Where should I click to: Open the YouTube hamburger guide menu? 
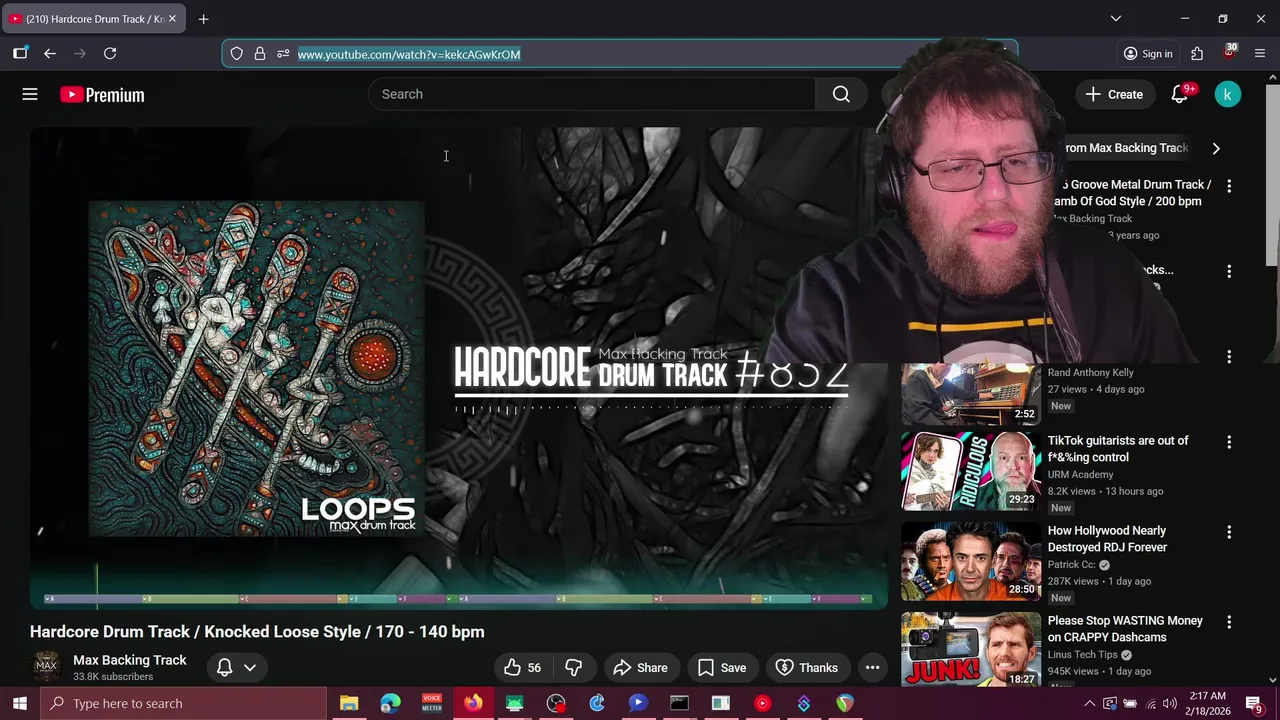[30, 94]
